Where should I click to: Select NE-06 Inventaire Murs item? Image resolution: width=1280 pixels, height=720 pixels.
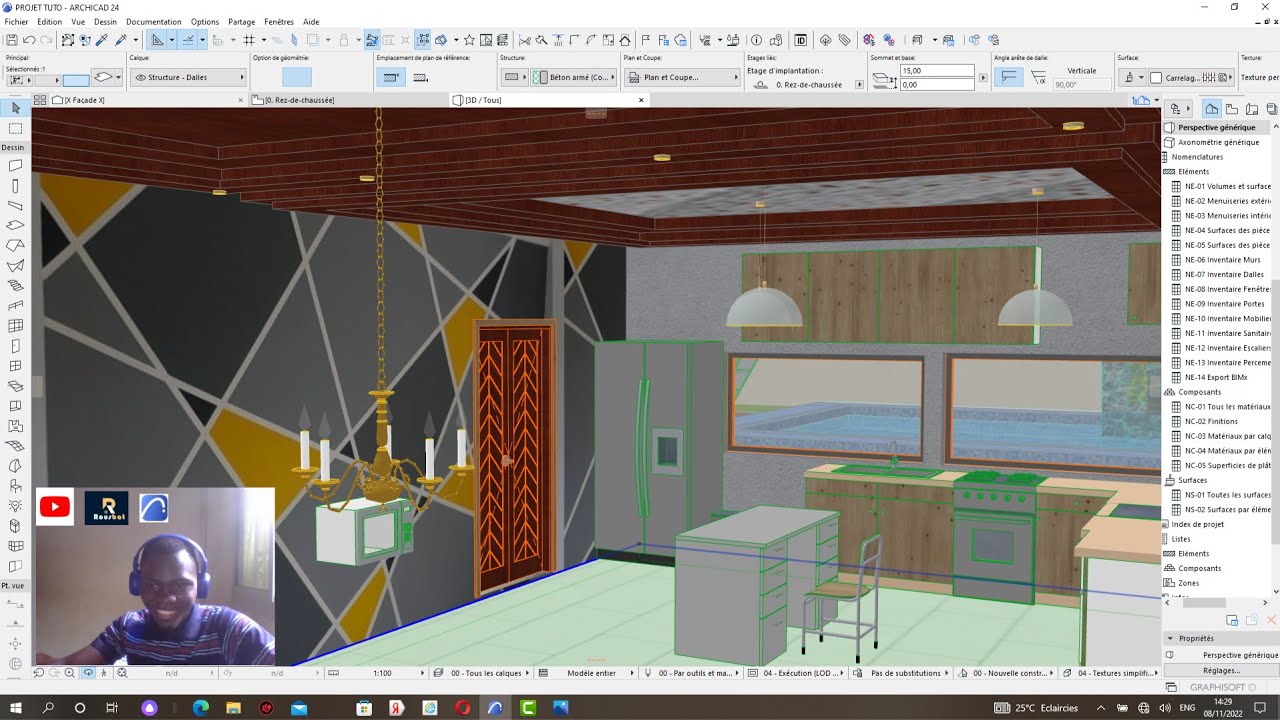point(1222,260)
